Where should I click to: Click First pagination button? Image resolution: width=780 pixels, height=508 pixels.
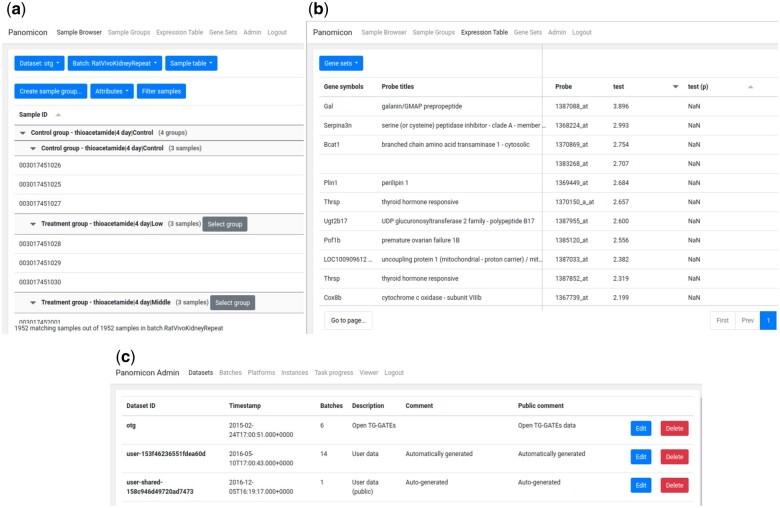pyautogui.click(x=722, y=320)
